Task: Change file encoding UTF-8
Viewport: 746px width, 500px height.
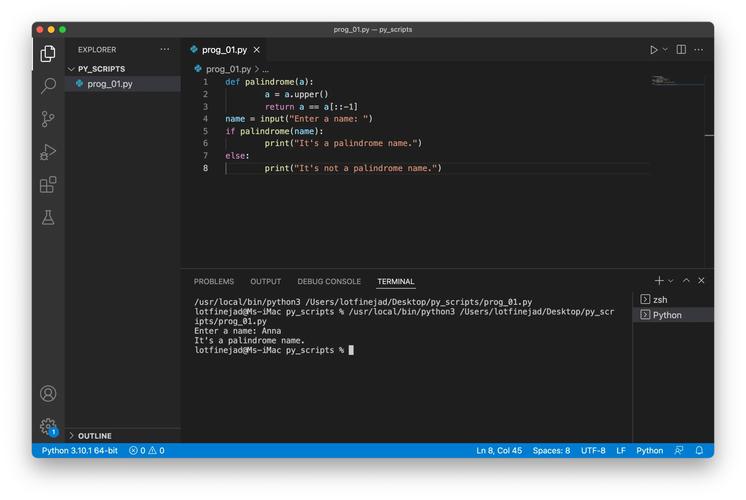Action: tap(593, 451)
